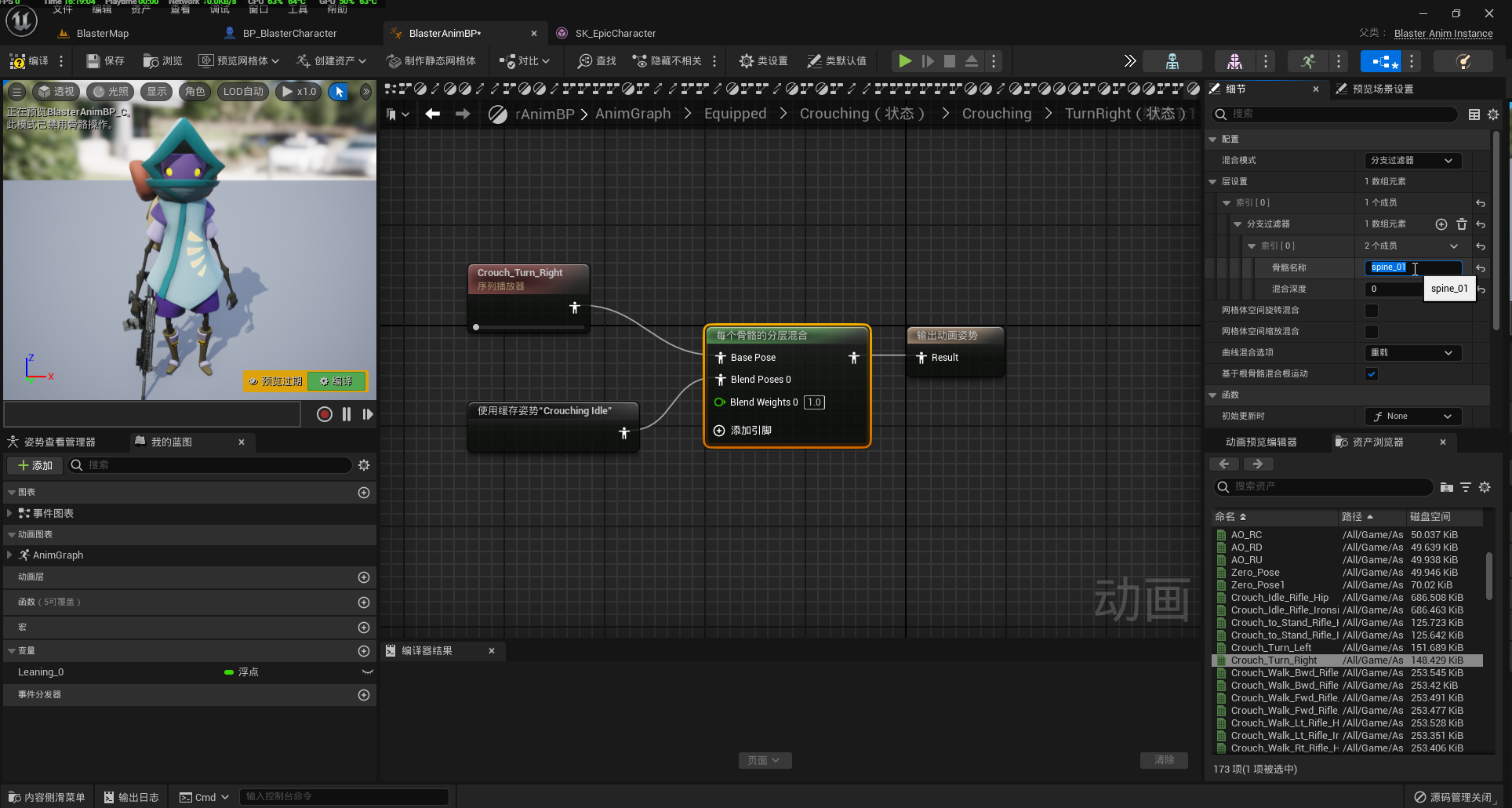Toggle the viewport cursor select mode button
This screenshot has height=808, width=1512.
point(340,92)
